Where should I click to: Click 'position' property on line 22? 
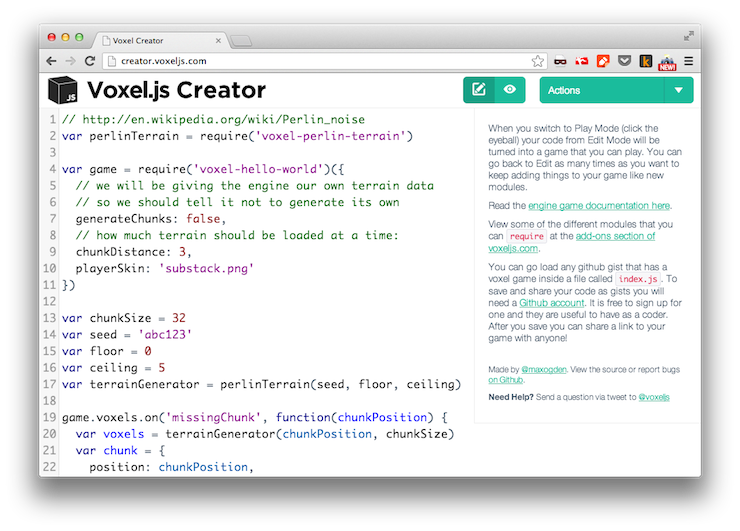point(117,466)
